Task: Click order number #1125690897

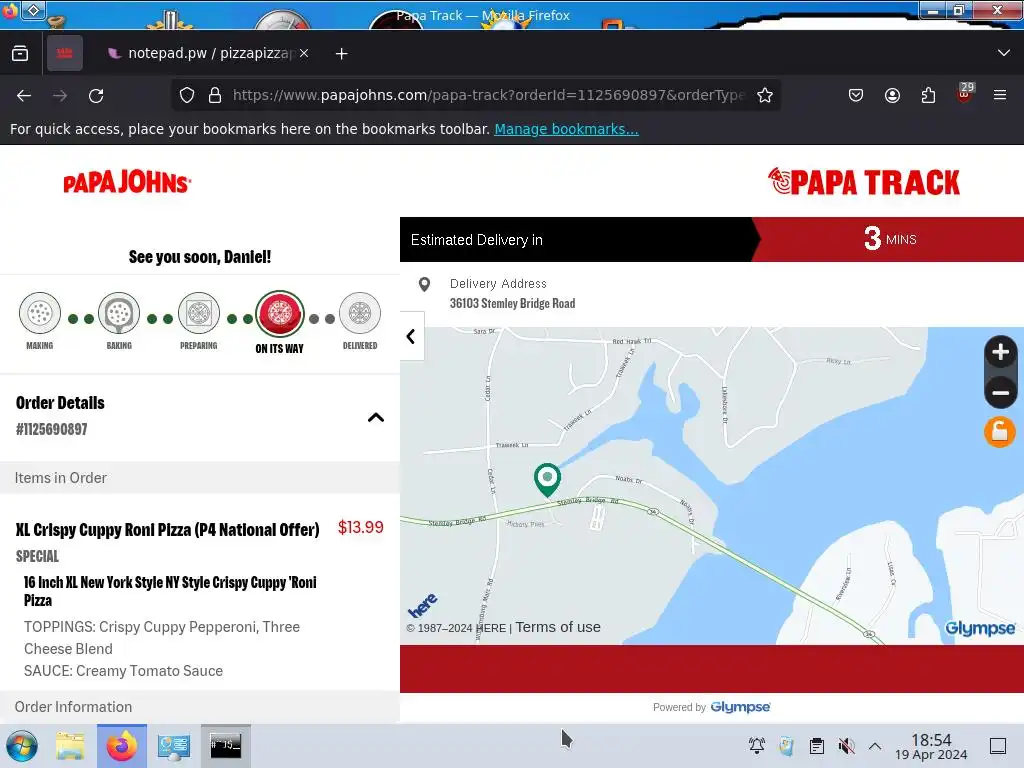Action: coord(52,429)
